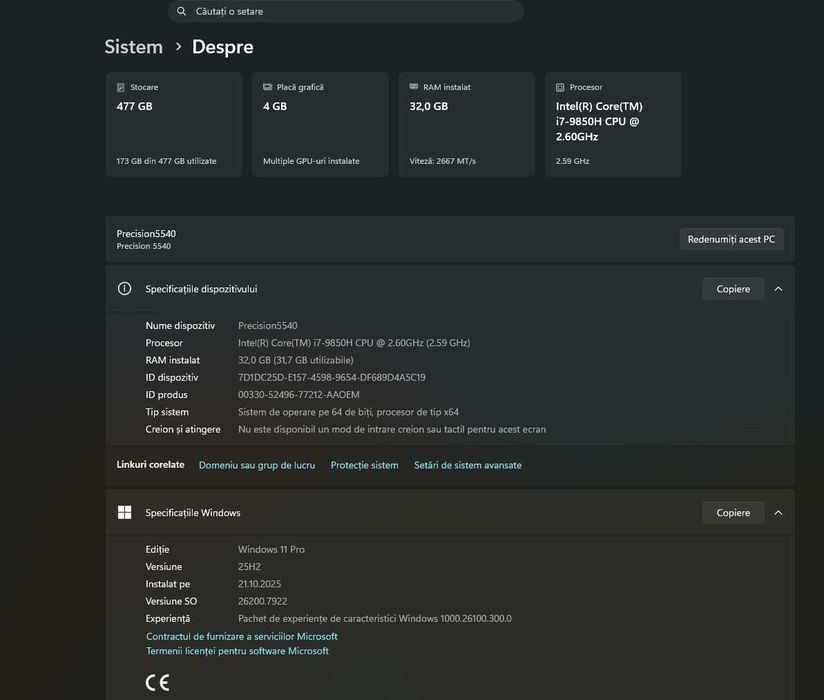The height and width of the screenshot is (700, 824).
Task: Select the 32,0 GB RAM value
Action: tap(429, 106)
